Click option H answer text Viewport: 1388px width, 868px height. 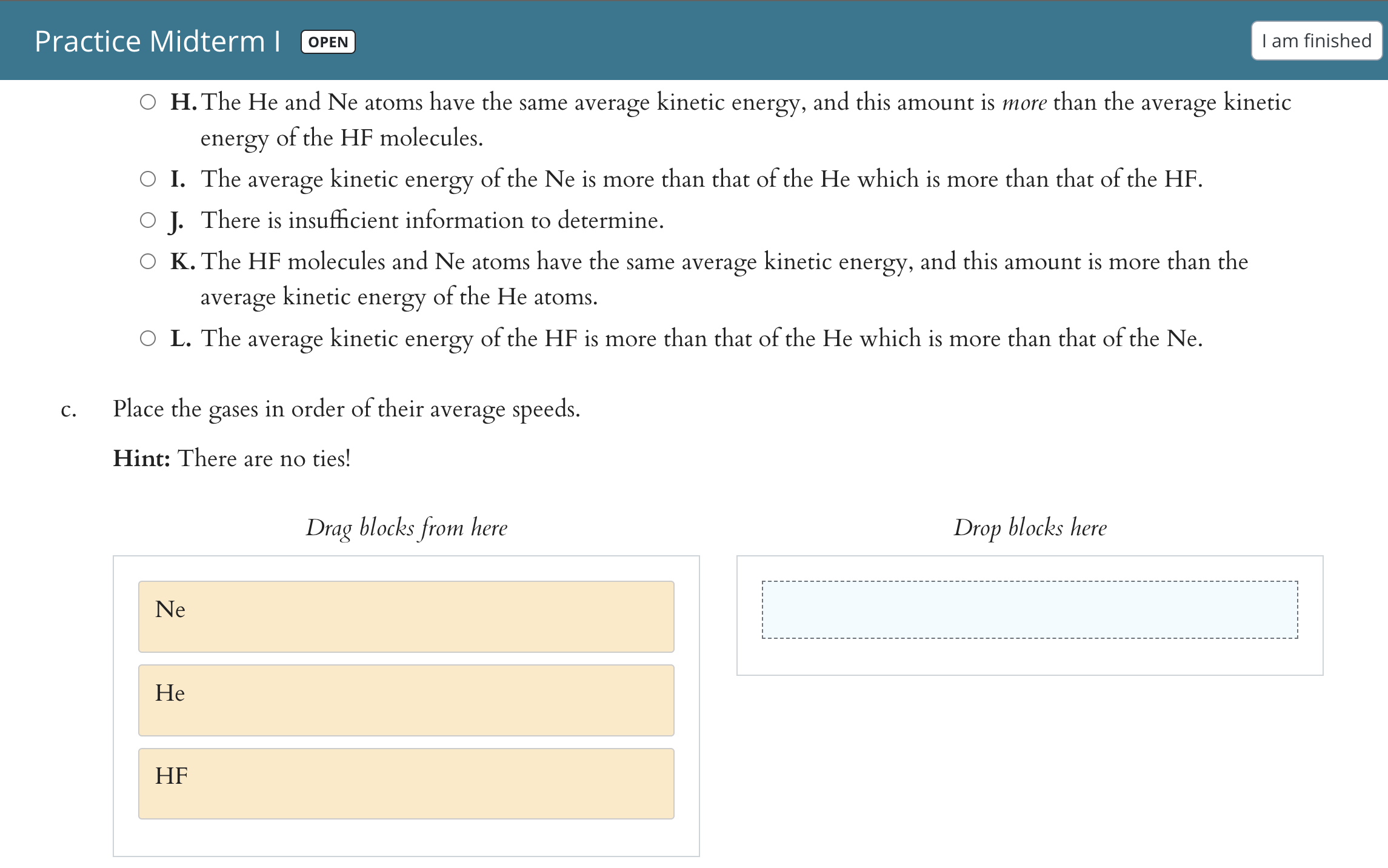(x=746, y=103)
